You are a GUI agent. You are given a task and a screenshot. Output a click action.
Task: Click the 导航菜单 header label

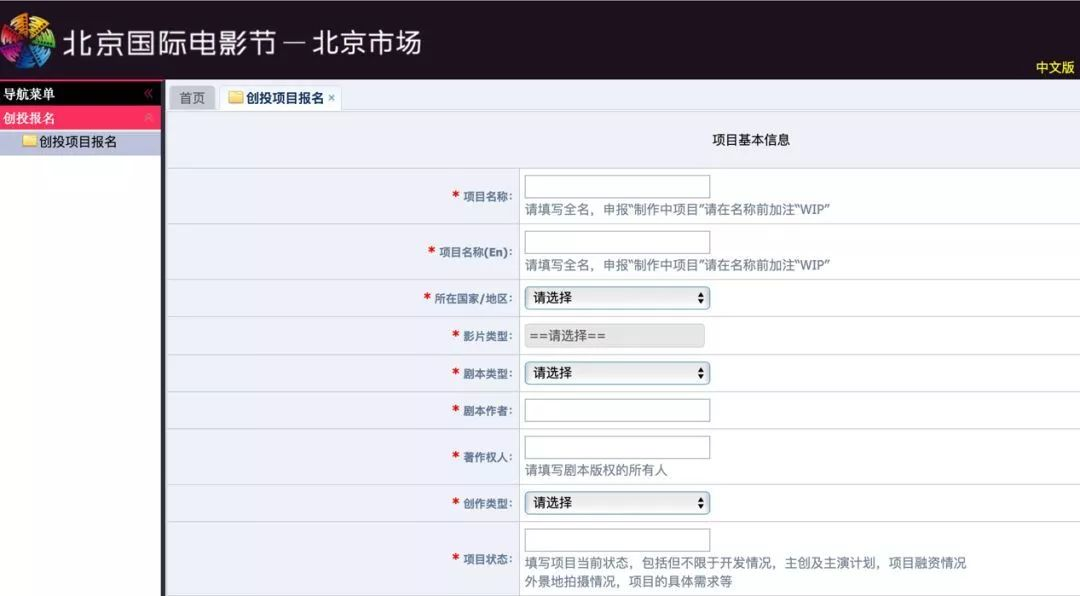pos(29,94)
